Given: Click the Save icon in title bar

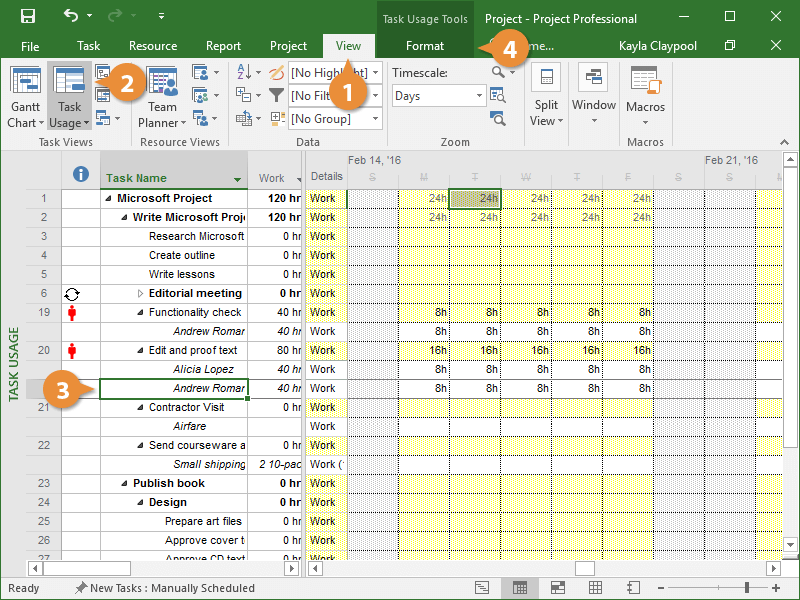Looking at the screenshot, I should pos(28,17).
